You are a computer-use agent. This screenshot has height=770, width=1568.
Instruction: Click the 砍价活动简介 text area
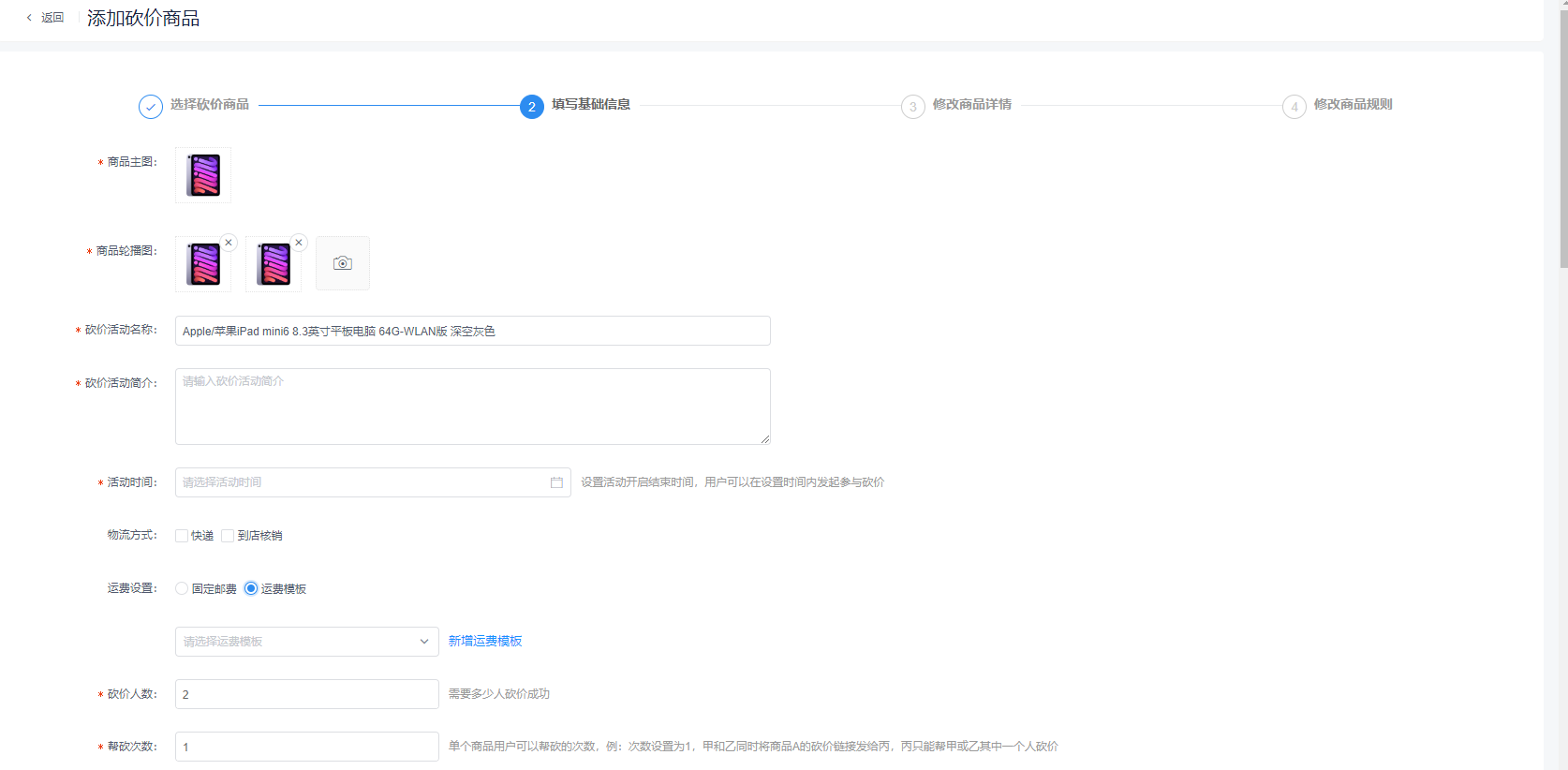472,407
